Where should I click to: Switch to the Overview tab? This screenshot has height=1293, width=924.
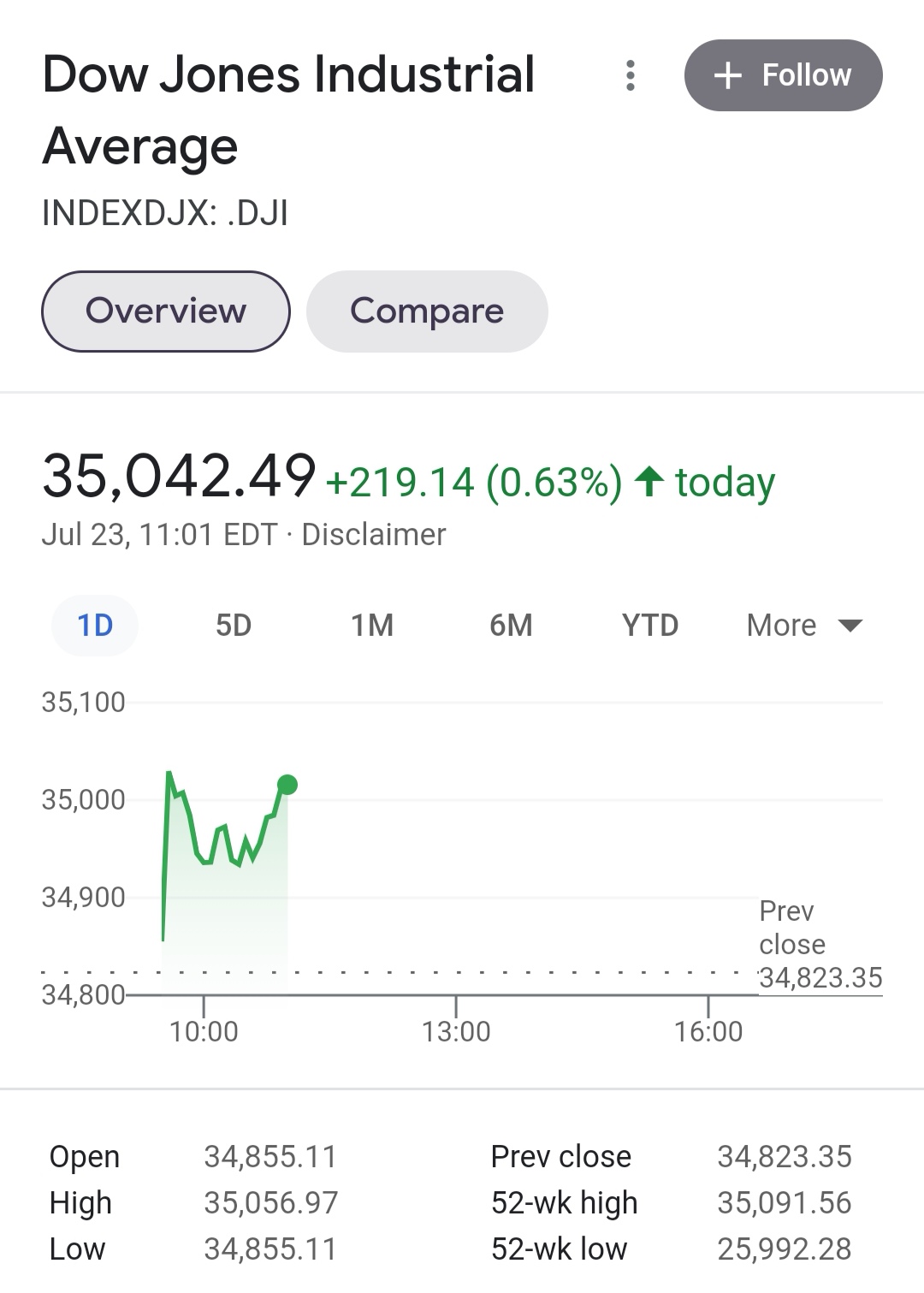coord(166,311)
